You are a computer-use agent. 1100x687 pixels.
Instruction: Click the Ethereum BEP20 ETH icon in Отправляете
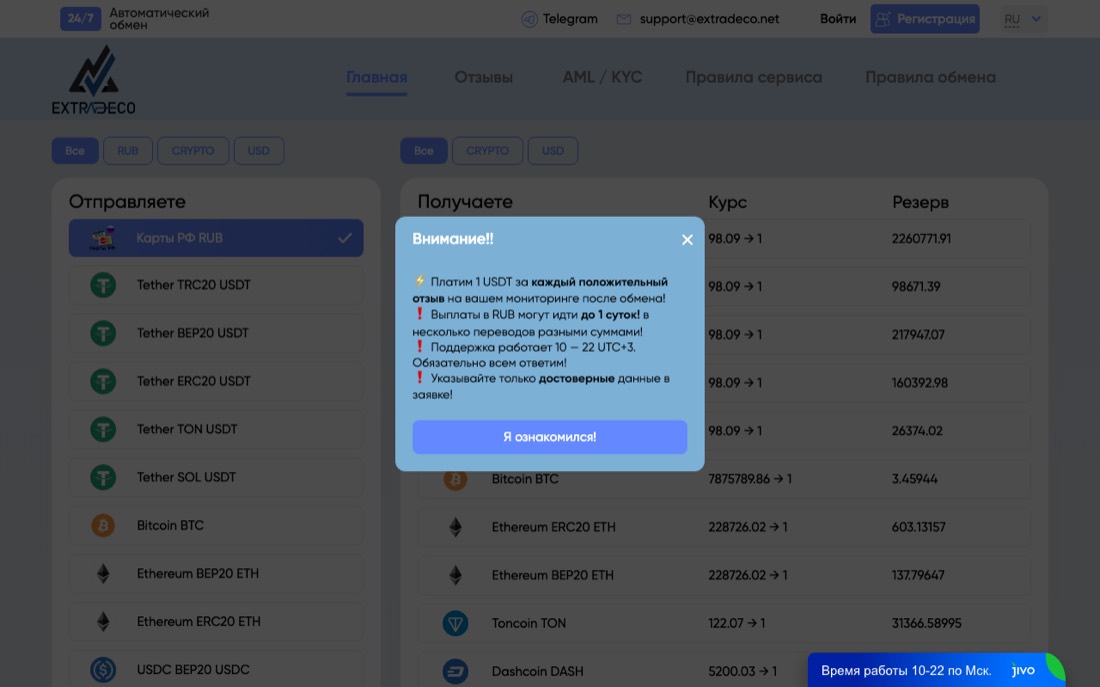click(103, 573)
